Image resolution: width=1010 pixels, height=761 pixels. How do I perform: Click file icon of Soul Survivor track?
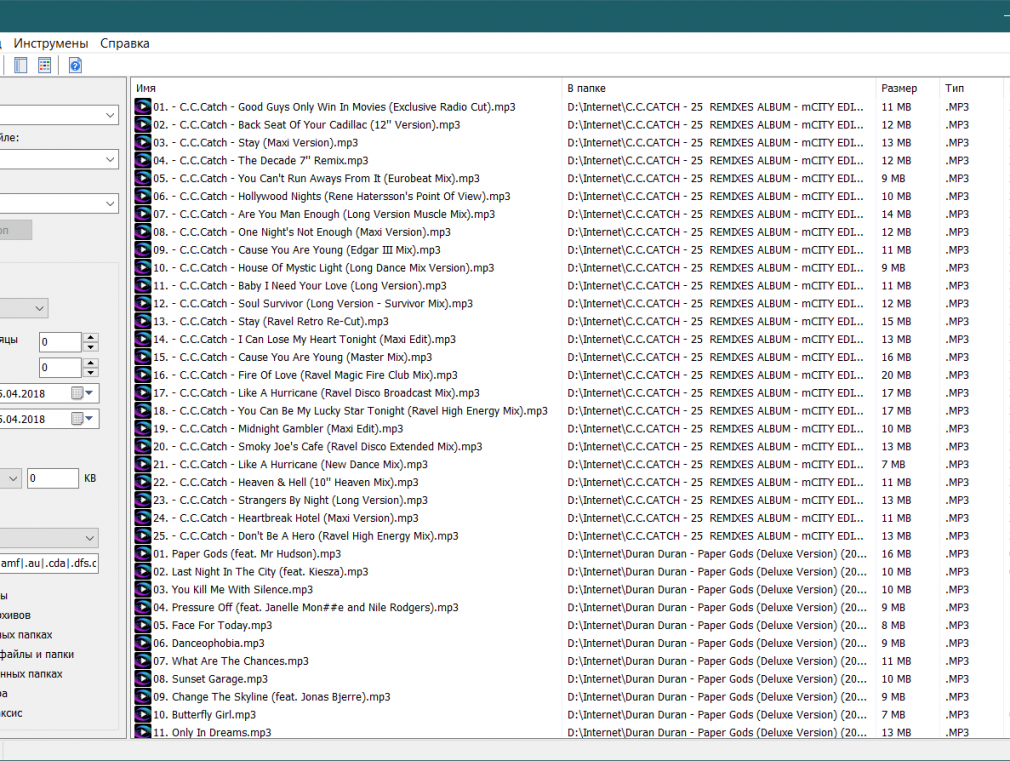(142, 303)
